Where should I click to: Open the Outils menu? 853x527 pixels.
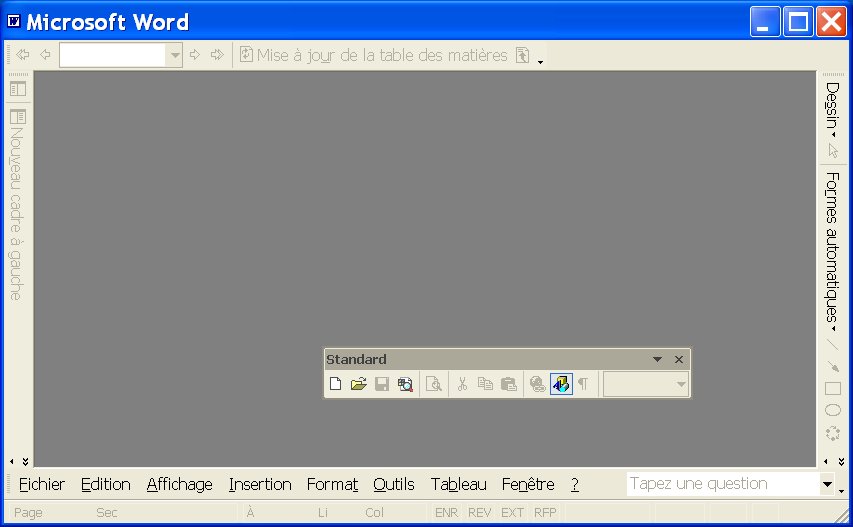click(x=394, y=484)
